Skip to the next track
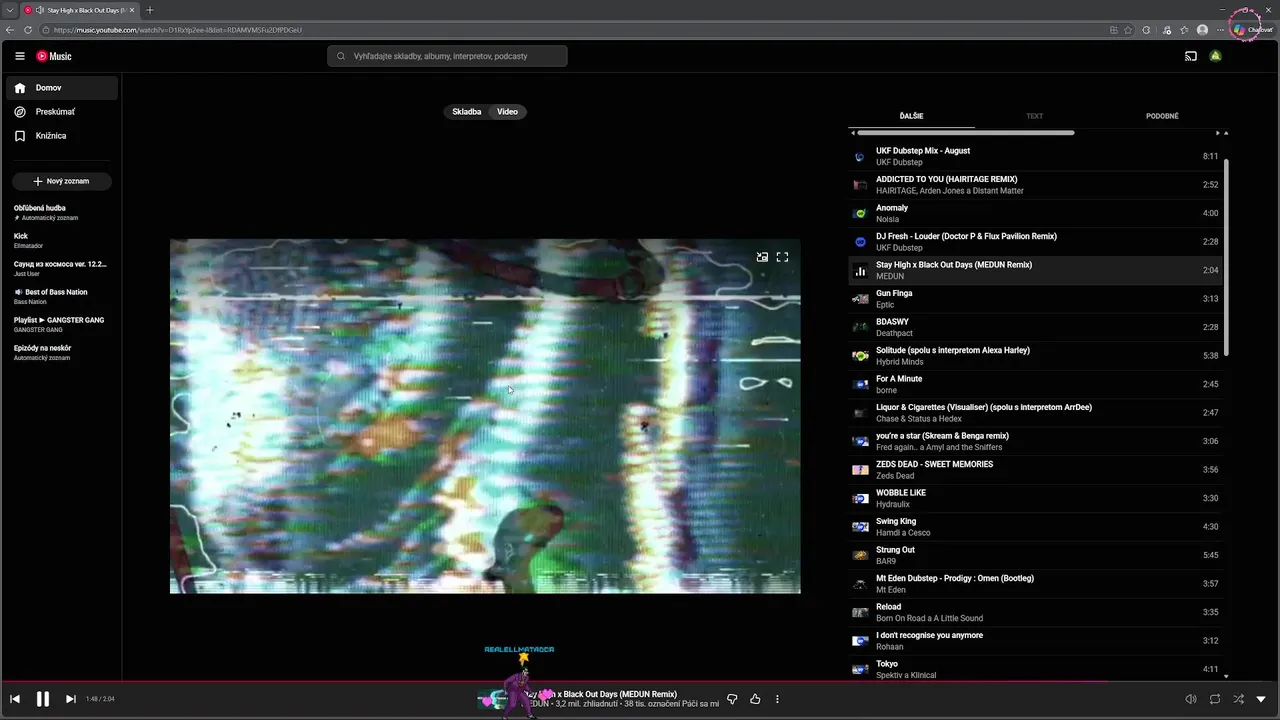The width and height of the screenshot is (1280, 720). point(70,699)
